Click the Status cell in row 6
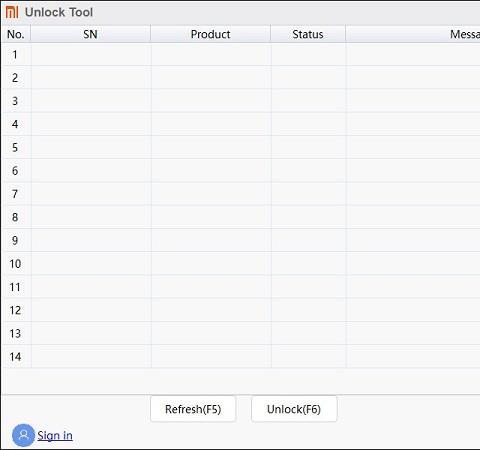Screen dimensions: 480x450 pyautogui.click(x=309, y=171)
